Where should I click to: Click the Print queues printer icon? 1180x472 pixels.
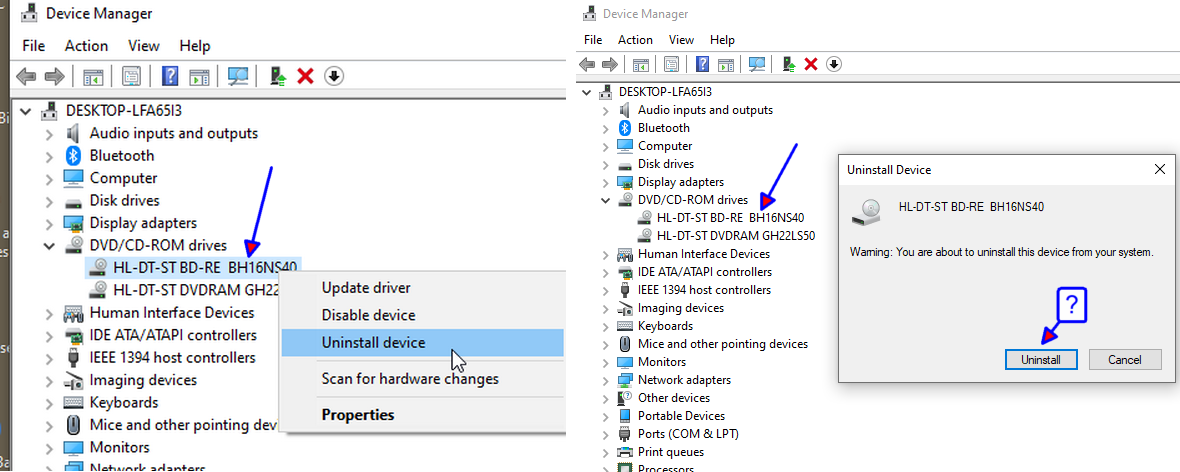pos(625,452)
